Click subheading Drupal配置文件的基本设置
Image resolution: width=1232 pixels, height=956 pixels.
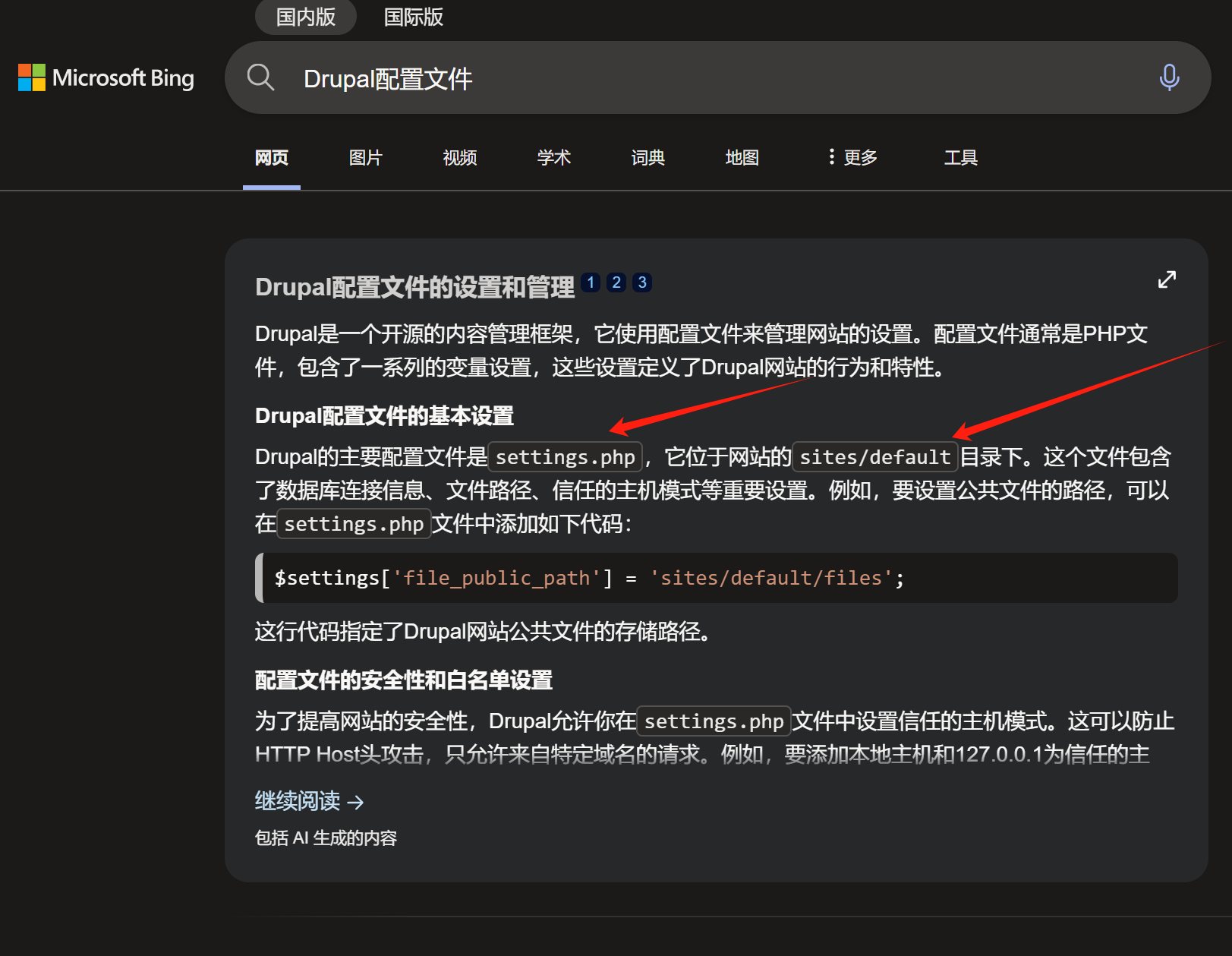coord(384,416)
